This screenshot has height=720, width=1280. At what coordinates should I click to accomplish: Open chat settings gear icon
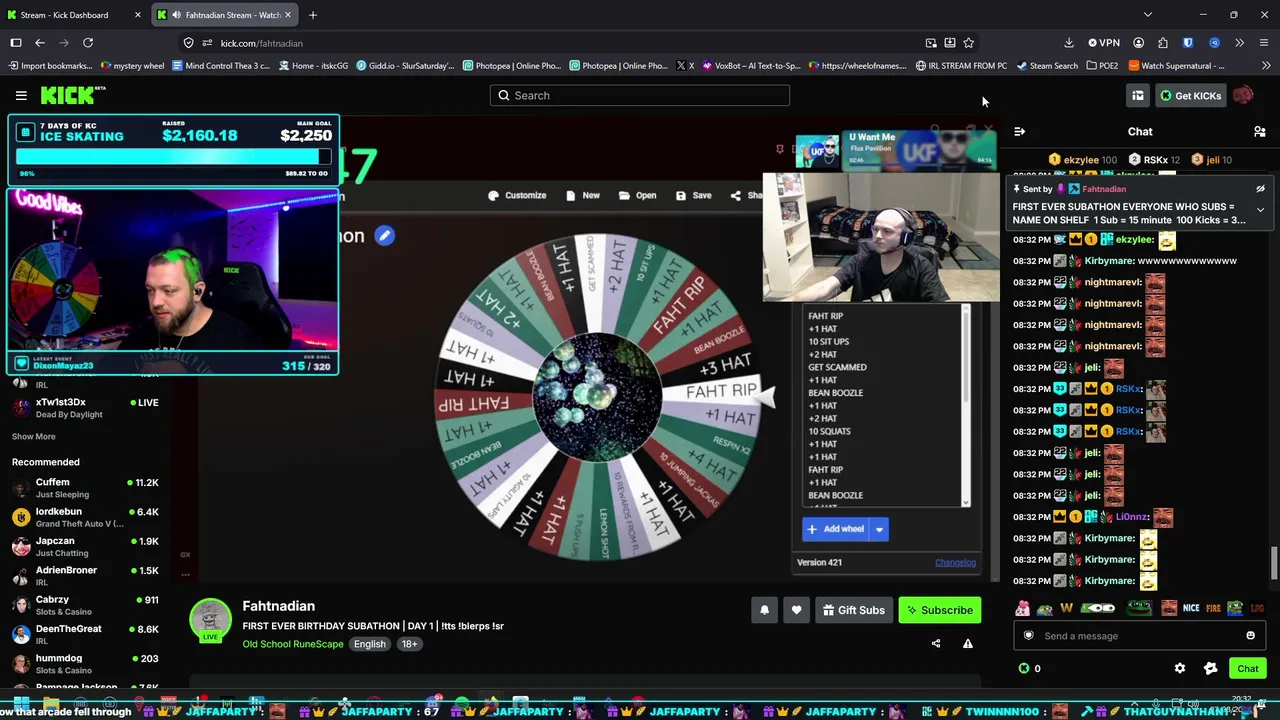click(x=1180, y=668)
